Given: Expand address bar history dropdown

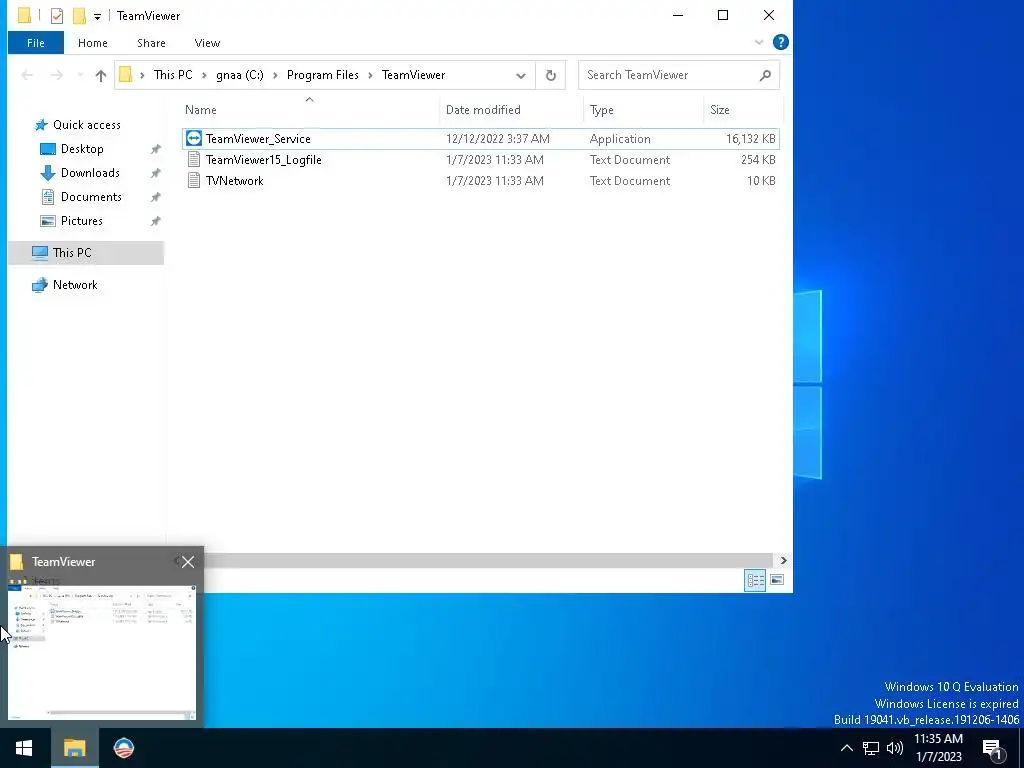Looking at the screenshot, I should 520,75.
